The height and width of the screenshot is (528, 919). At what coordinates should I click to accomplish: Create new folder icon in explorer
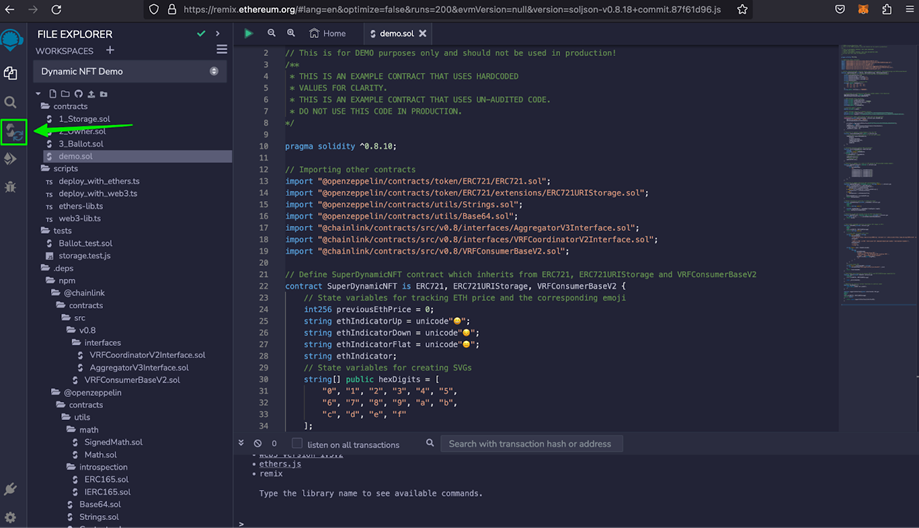point(65,94)
